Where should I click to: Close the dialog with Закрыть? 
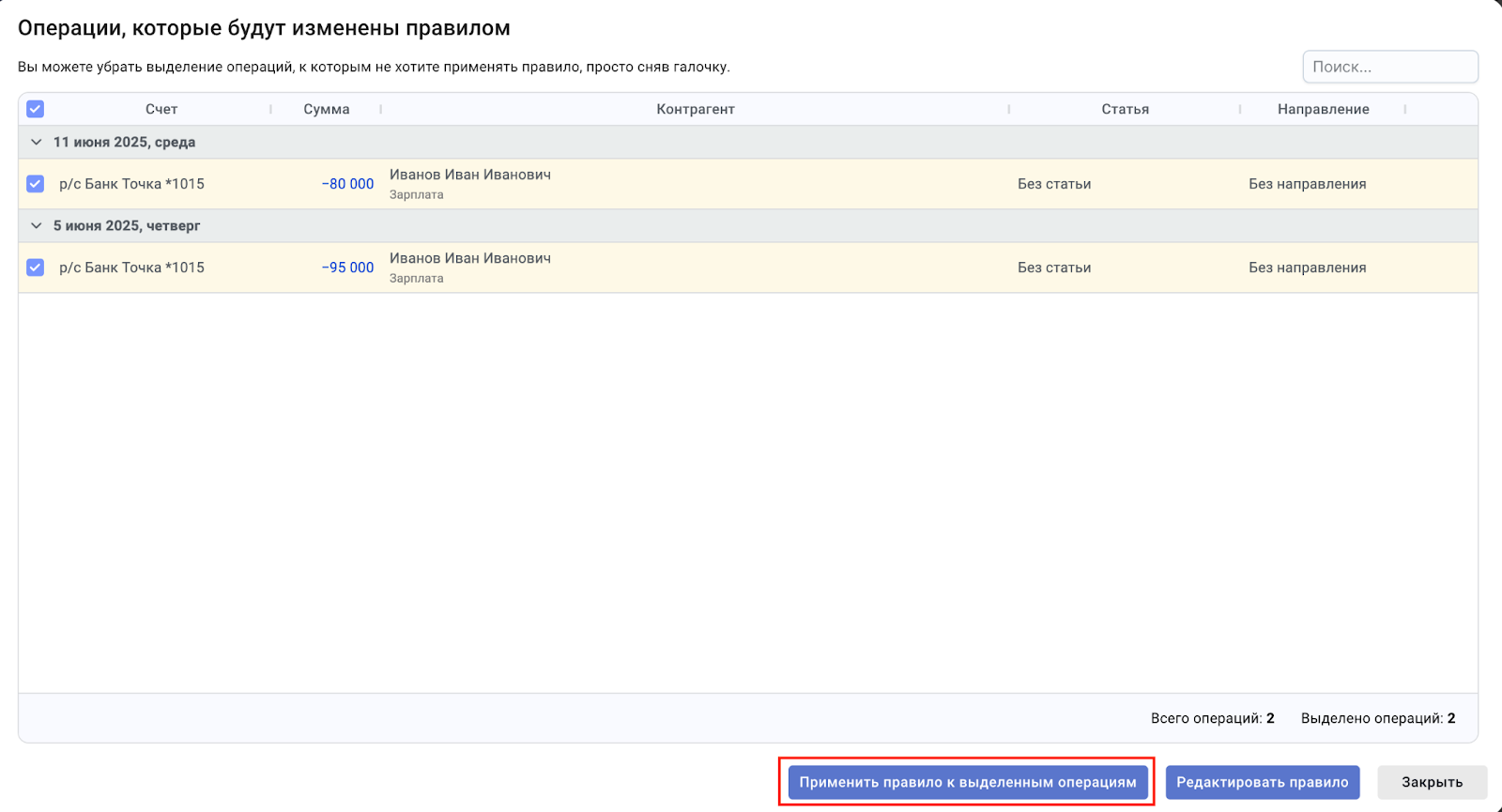1431,782
